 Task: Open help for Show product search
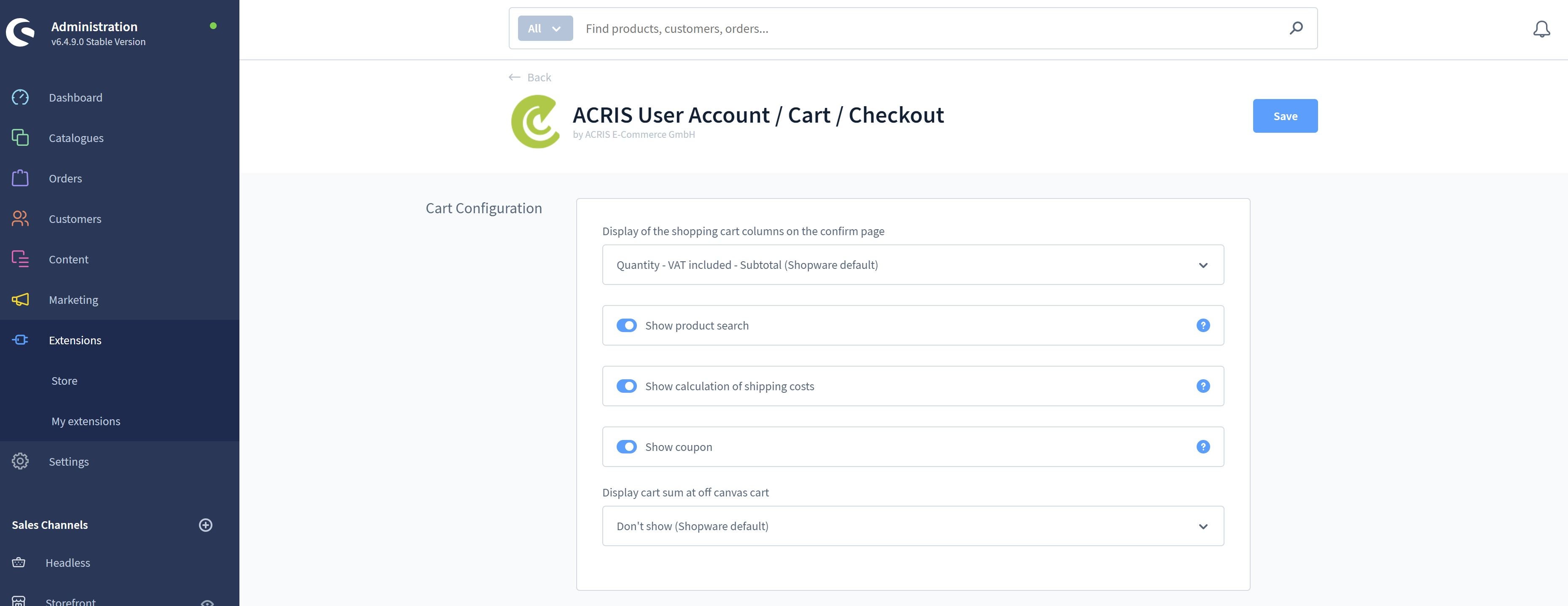[x=1203, y=325]
